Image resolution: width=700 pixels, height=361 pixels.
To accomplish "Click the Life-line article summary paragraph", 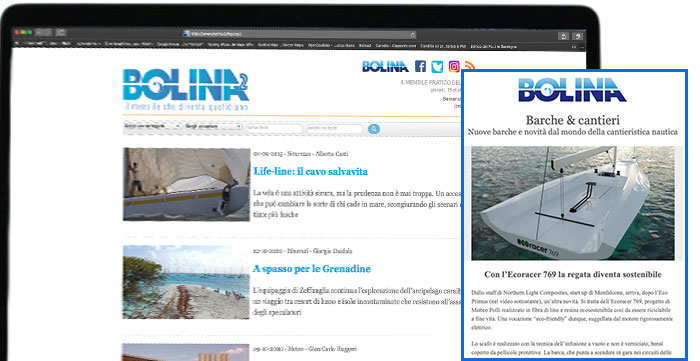I will point(357,204).
